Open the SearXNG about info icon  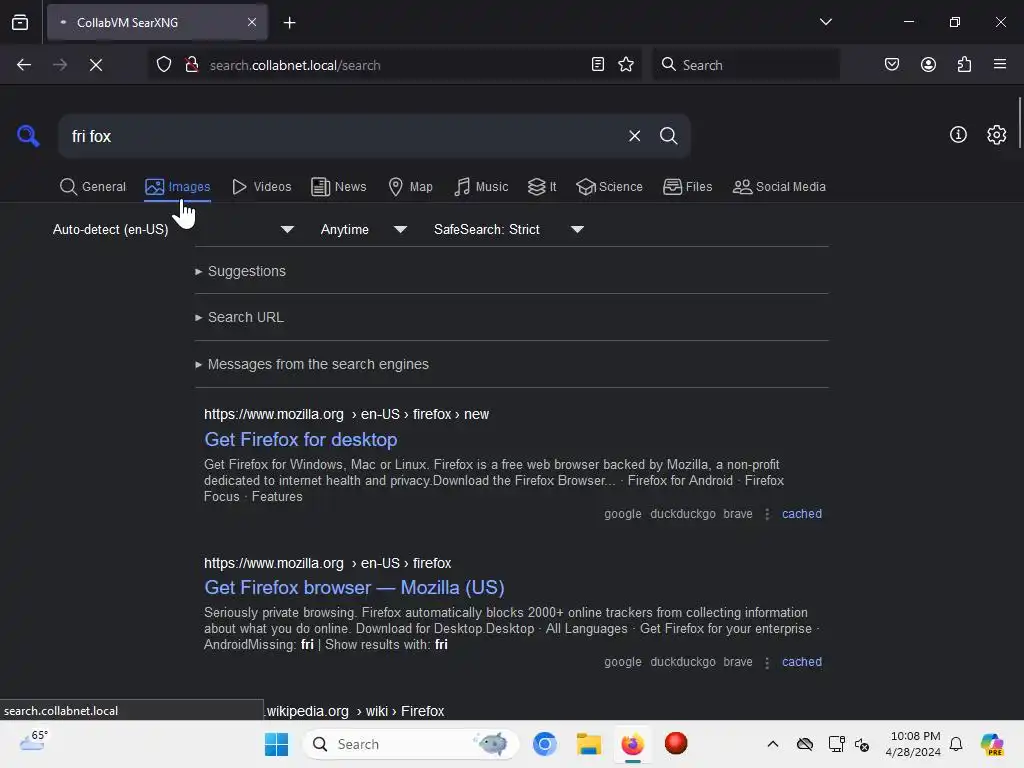click(958, 135)
